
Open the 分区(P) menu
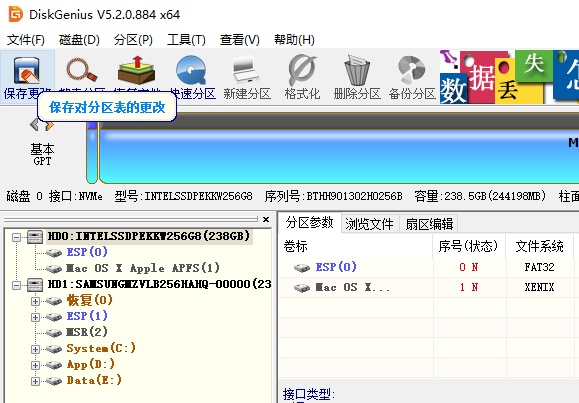133,40
